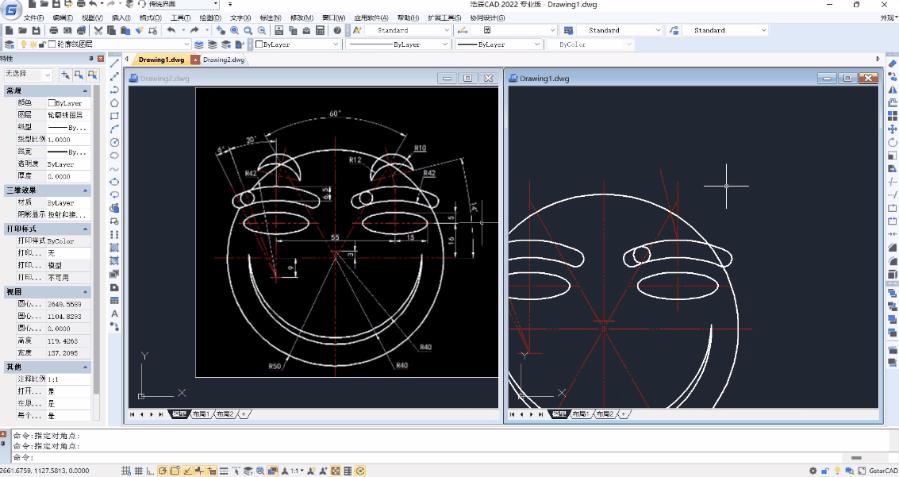Open the 文件(F) menu
The width and height of the screenshot is (899, 477).
tap(33, 18)
